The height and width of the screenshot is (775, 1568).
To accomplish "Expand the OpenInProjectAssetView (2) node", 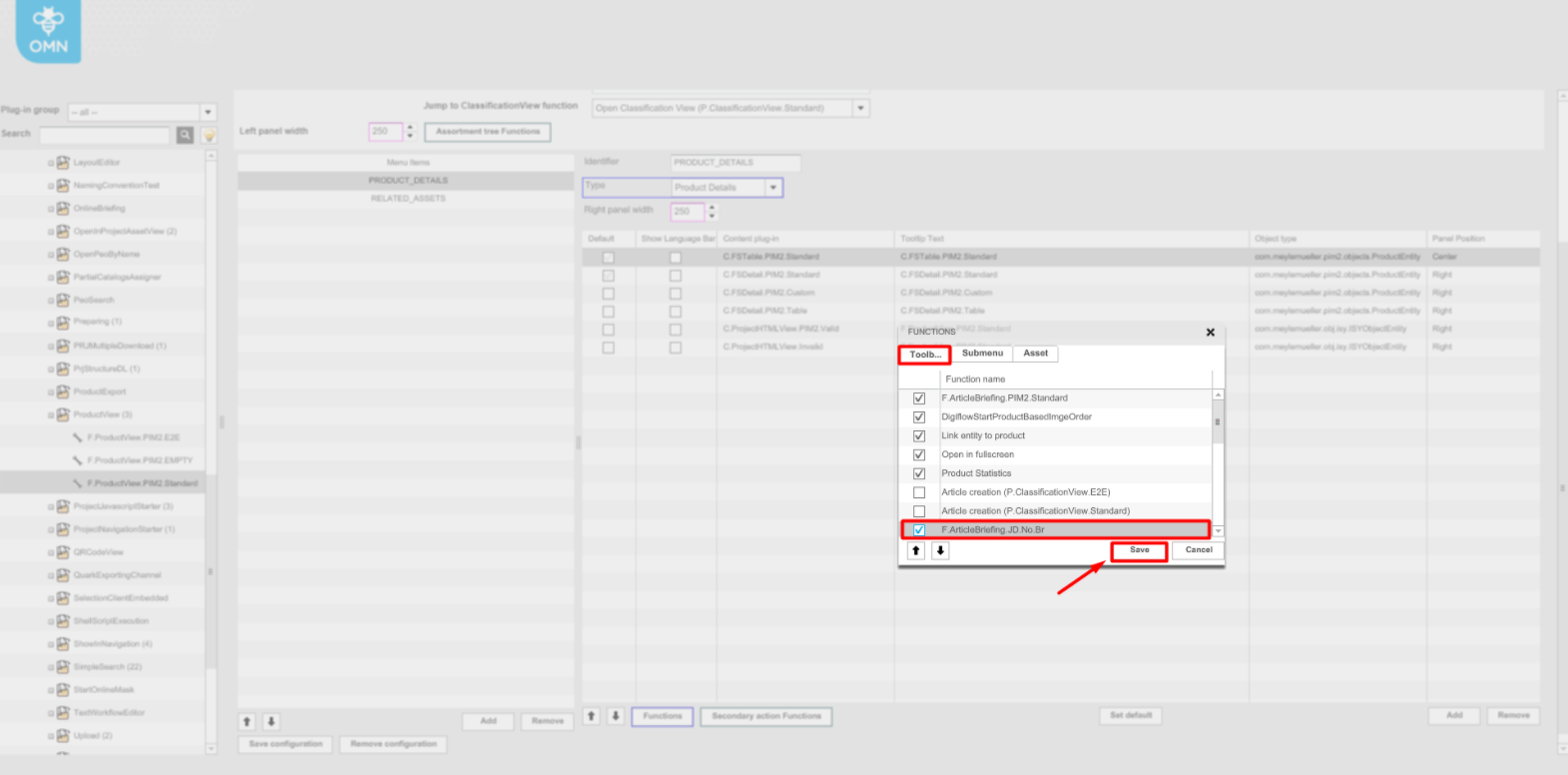I will point(51,232).
